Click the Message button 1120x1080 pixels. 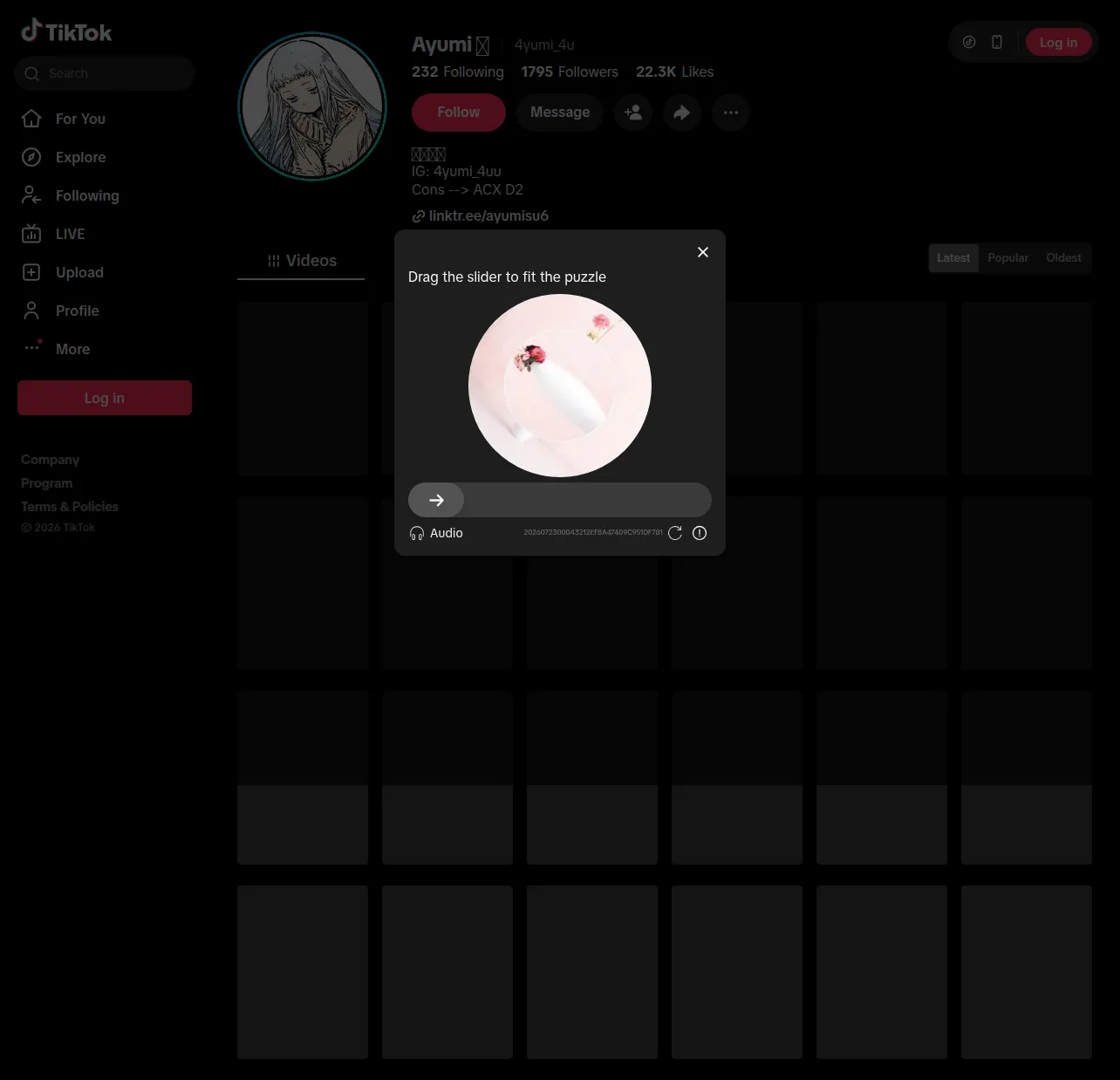pyautogui.click(x=560, y=113)
